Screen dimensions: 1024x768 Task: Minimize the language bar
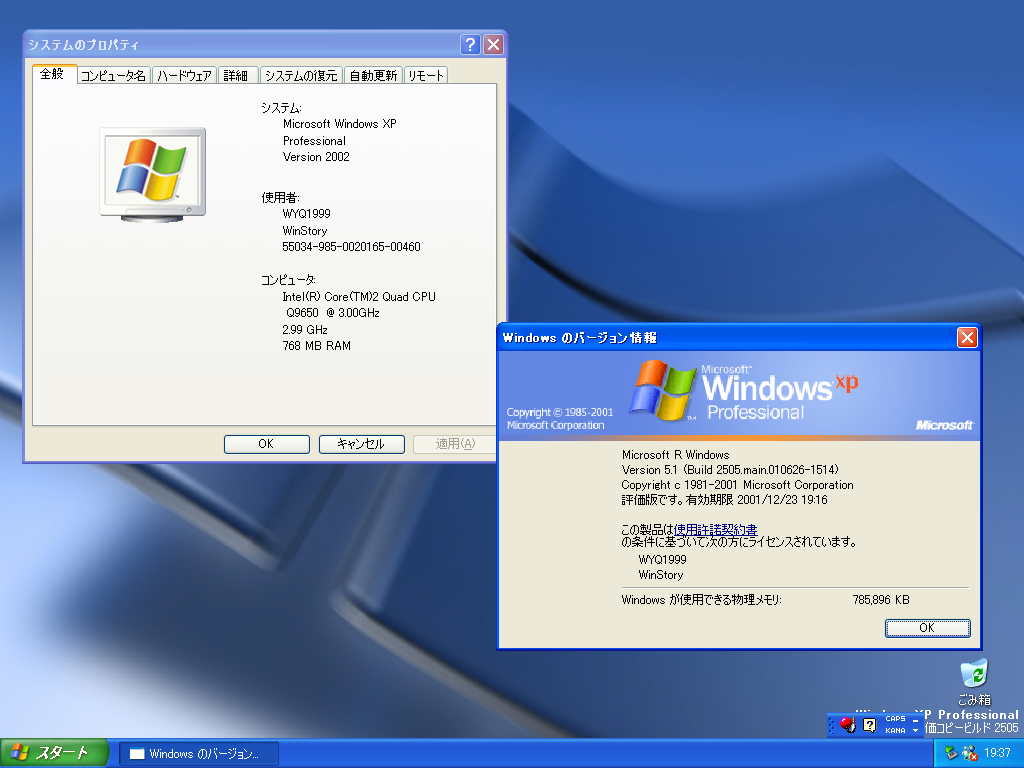point(915,719)
